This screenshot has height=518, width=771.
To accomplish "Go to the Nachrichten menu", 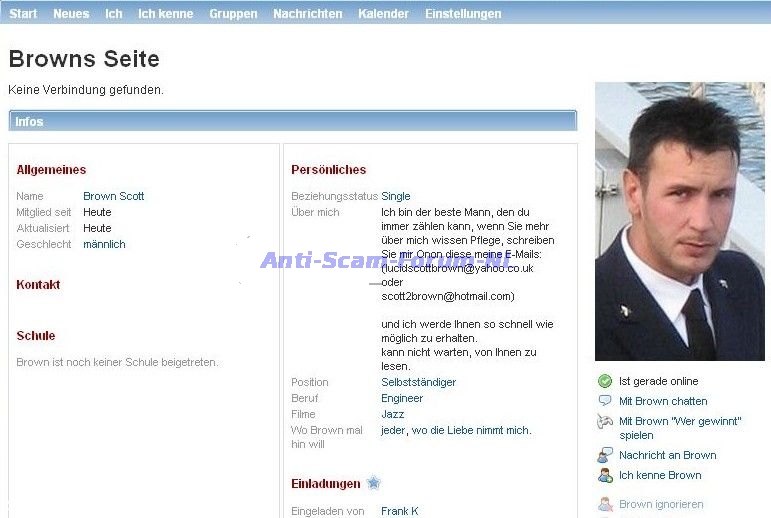I will click(307, 14).
